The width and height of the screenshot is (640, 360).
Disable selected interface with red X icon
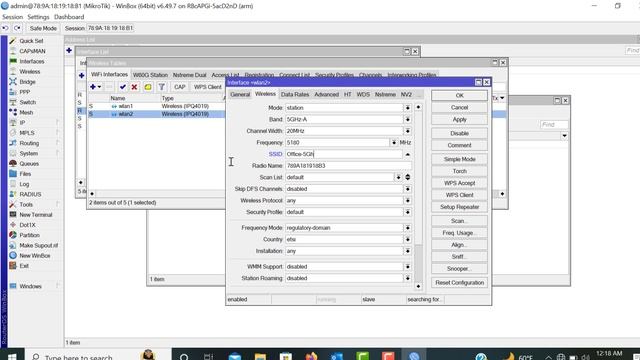(x=134, y=87)
